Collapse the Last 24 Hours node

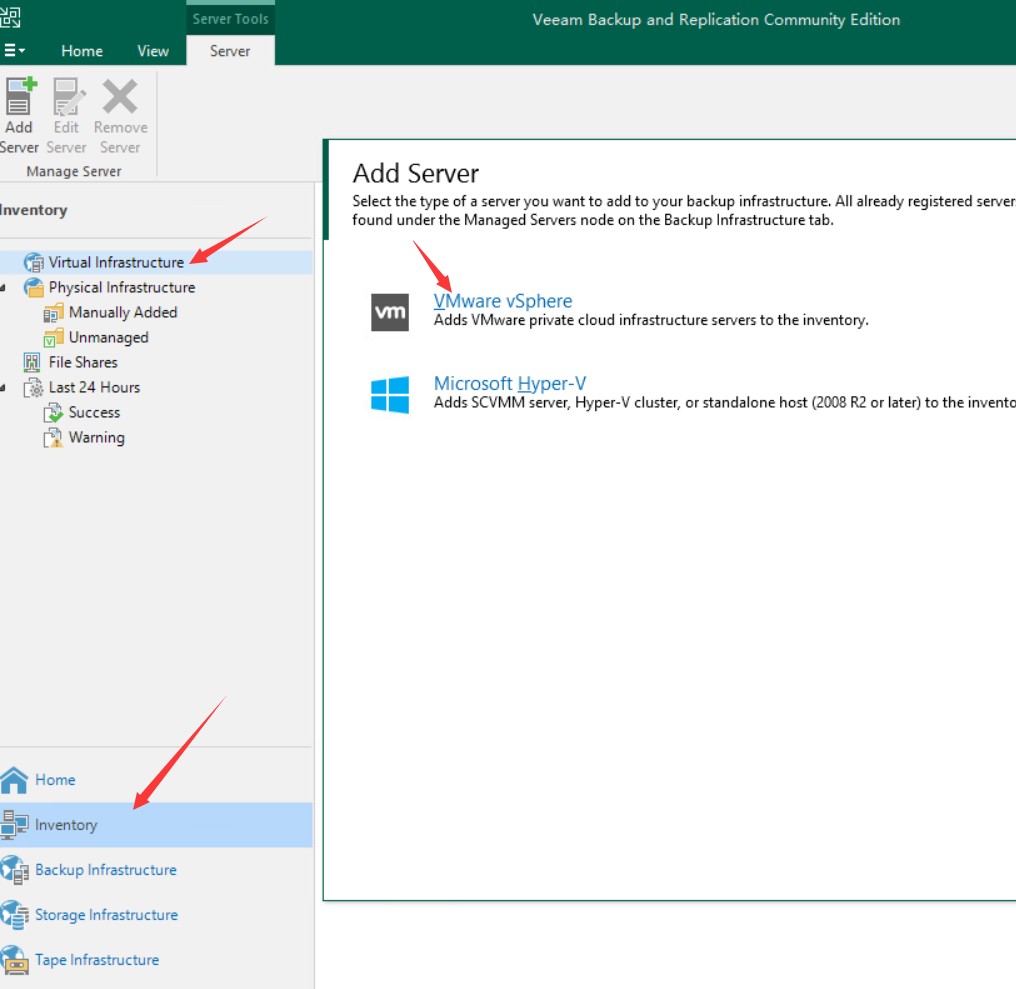[x=3, y=388]
